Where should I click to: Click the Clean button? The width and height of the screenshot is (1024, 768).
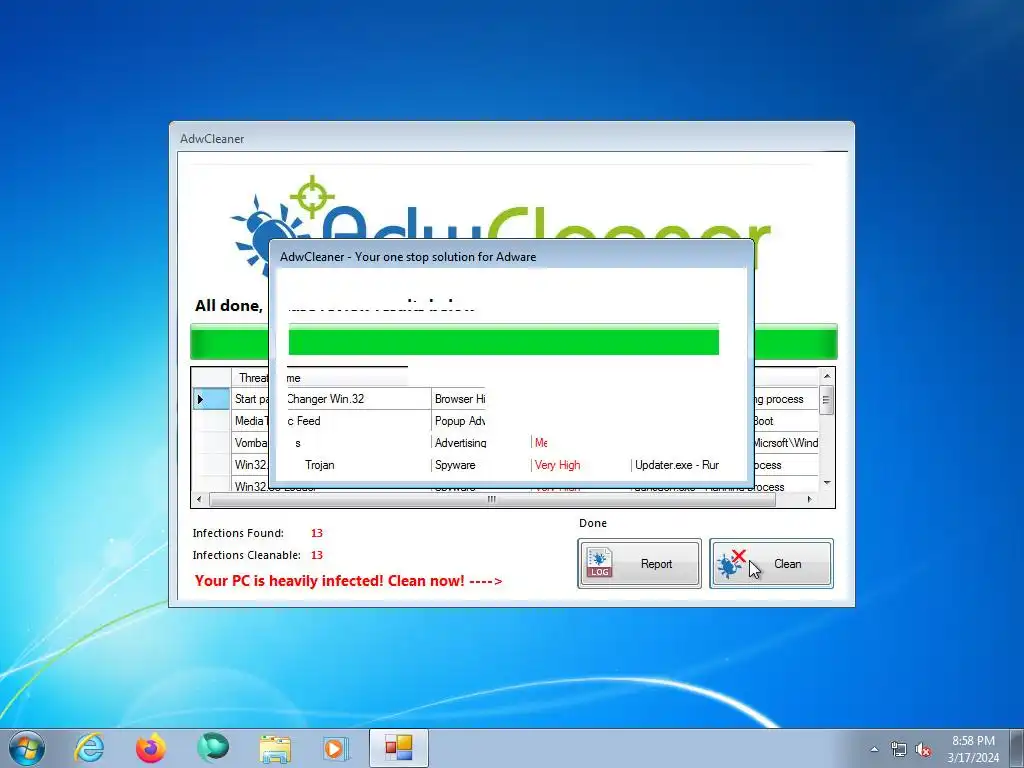click(771, 564)
